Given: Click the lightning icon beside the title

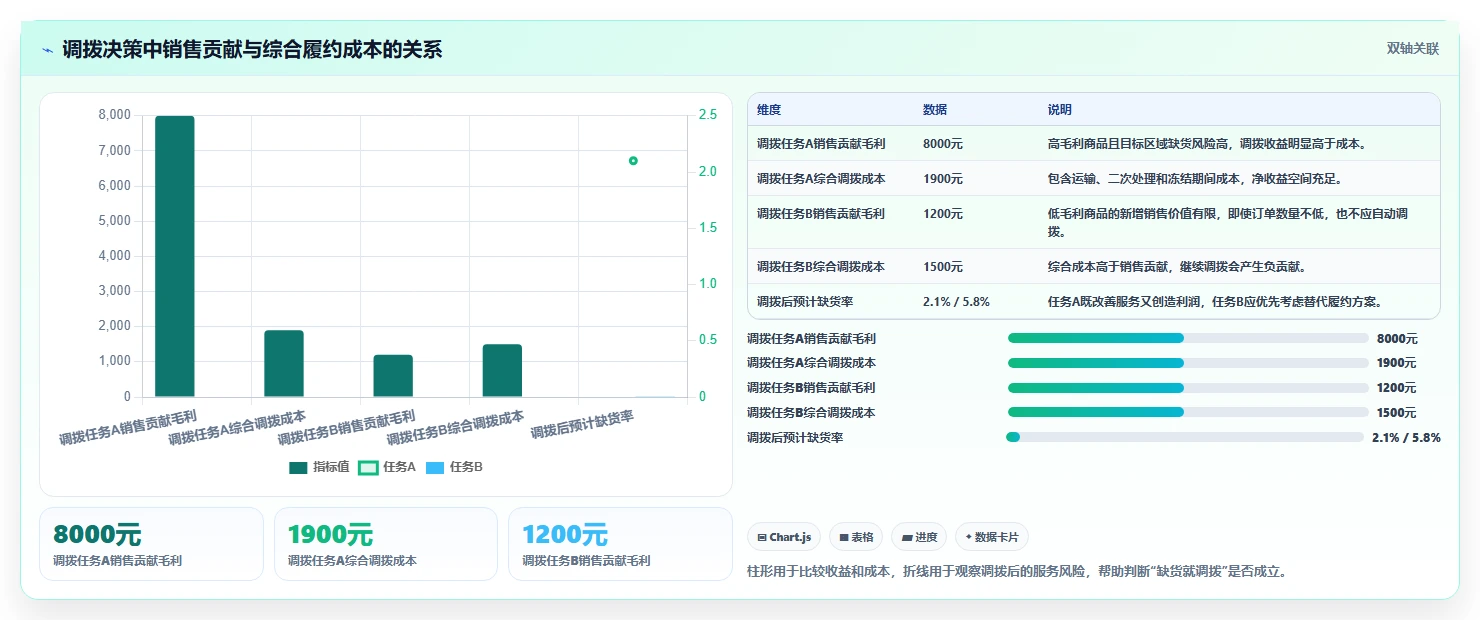Looking at the screenshot, I should click(x=47, y=50).
